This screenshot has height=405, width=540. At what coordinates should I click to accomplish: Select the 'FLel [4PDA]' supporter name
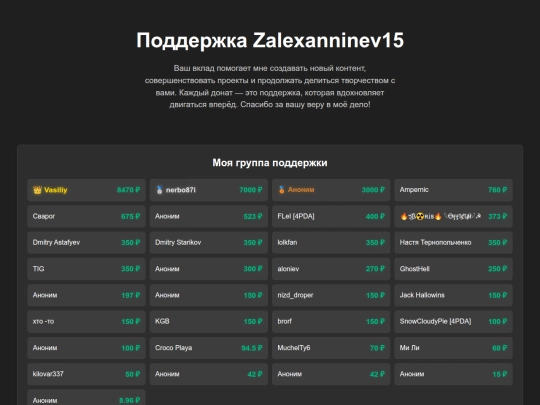pyautogui.click(x=296, y=216)
